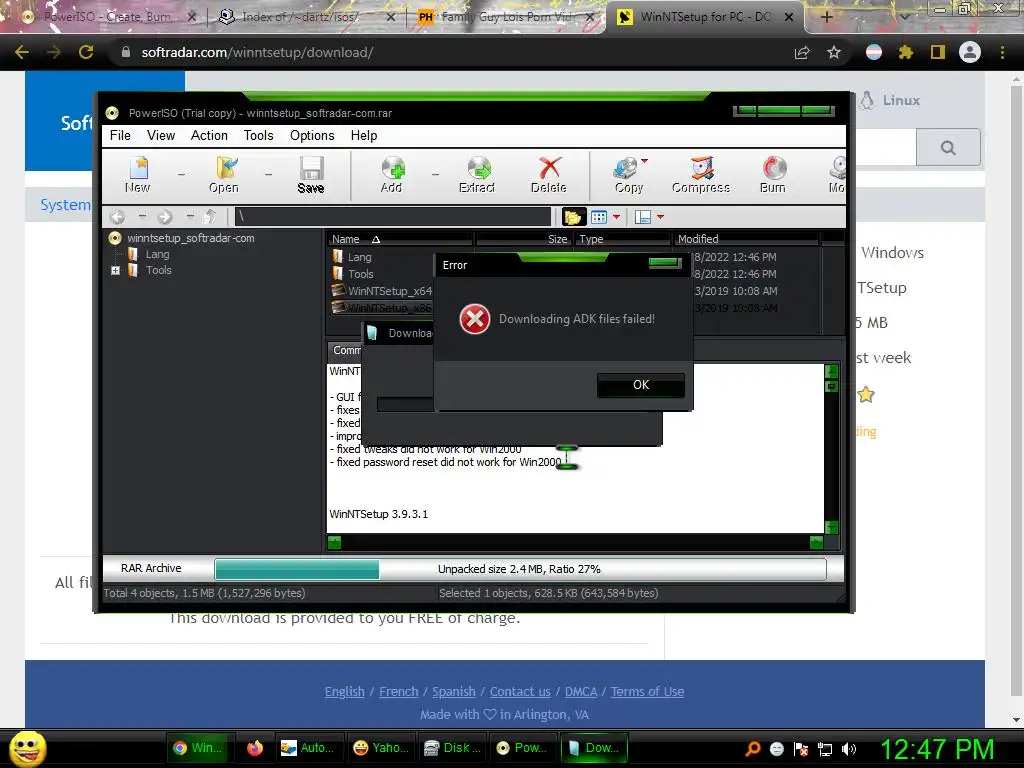Click the softradar.com address bar
The image size is (1024, 768).
point(451,52)
